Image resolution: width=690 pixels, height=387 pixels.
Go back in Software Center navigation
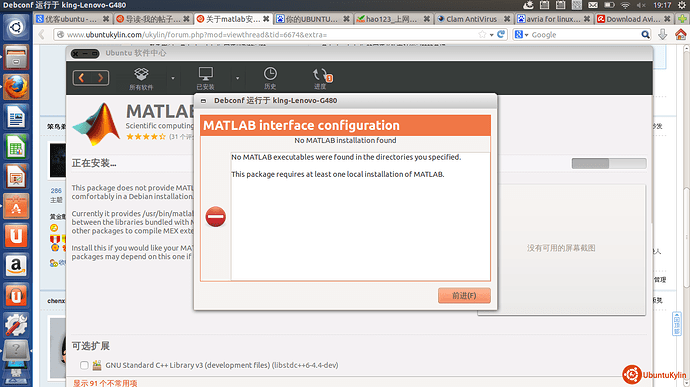pos(82,78)
